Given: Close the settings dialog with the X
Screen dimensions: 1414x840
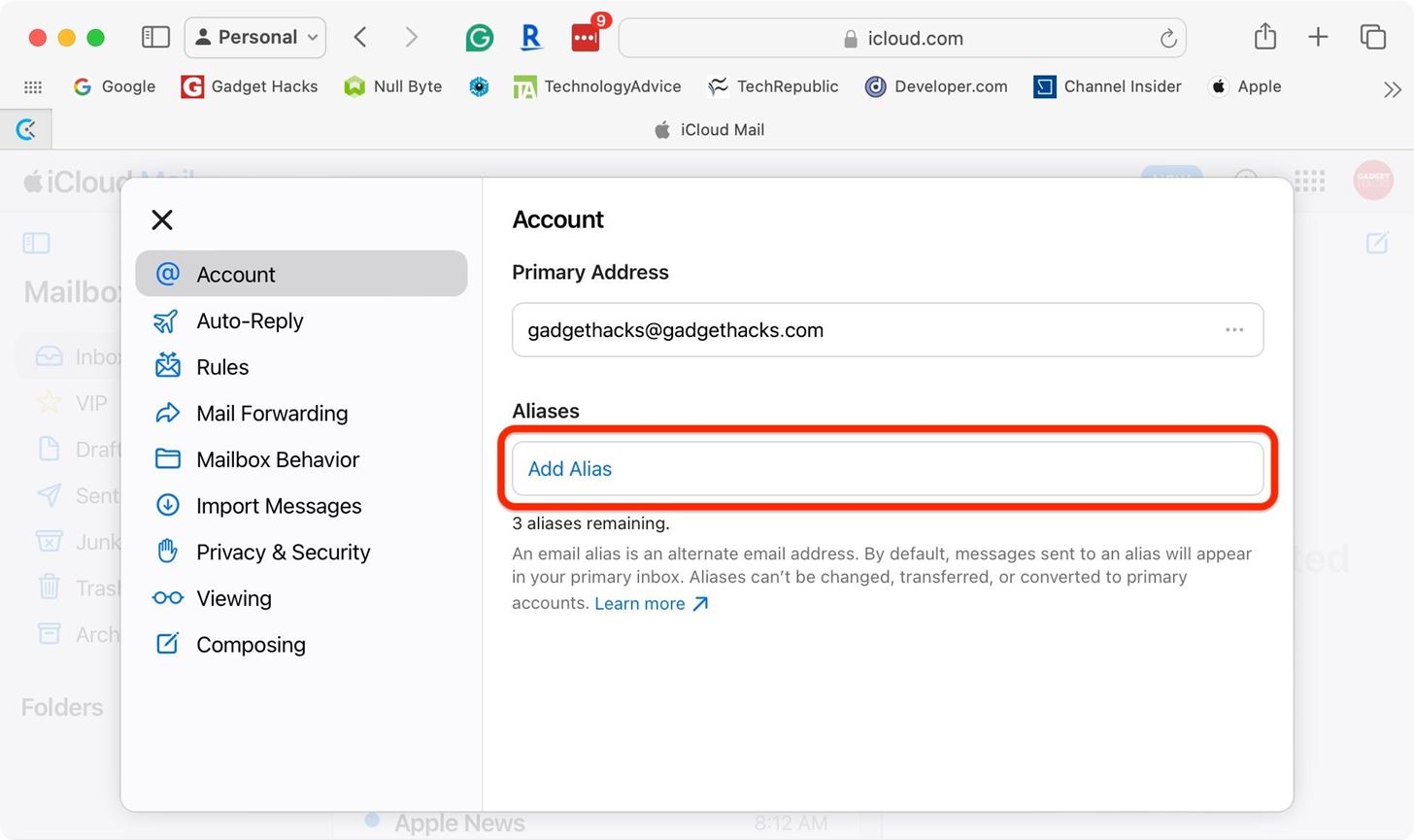Looking at the screenshot, I should [162, 220].
